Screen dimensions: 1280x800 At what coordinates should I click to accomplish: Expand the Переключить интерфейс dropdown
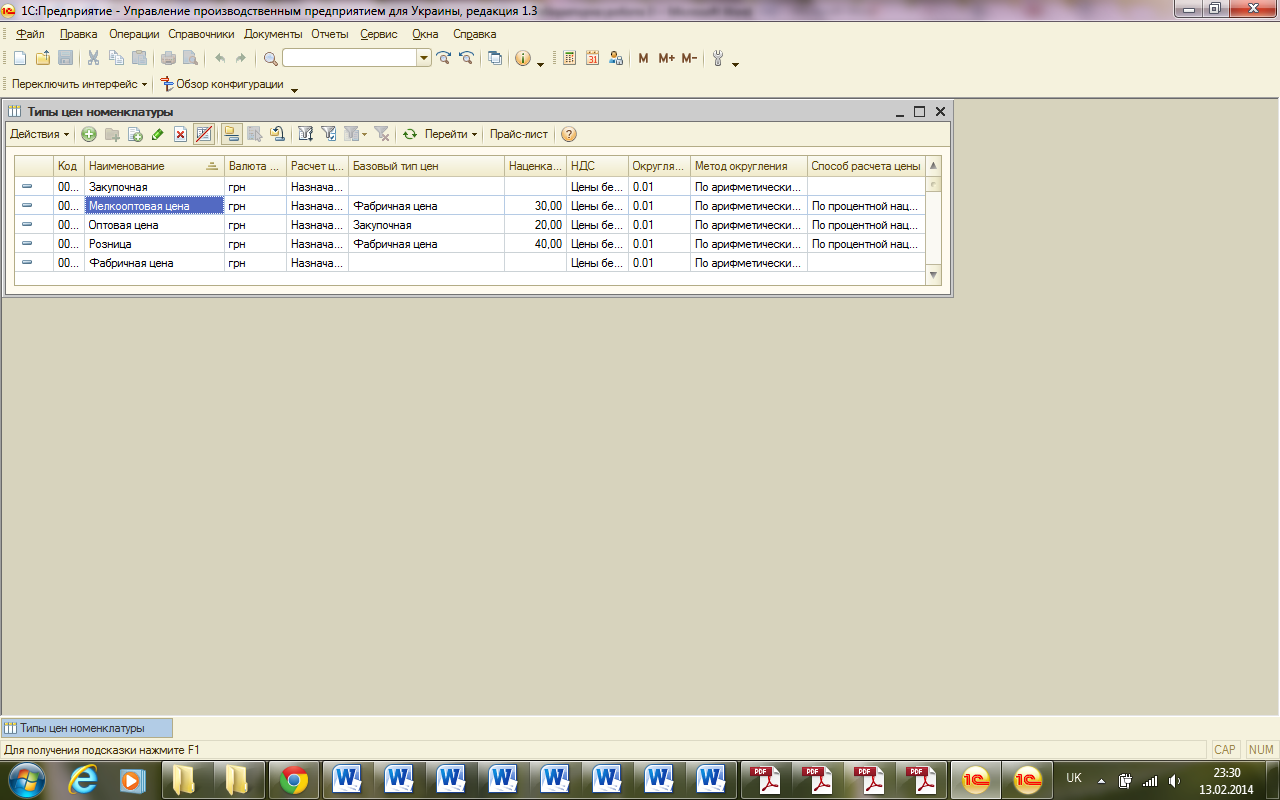tap(80, 84)
